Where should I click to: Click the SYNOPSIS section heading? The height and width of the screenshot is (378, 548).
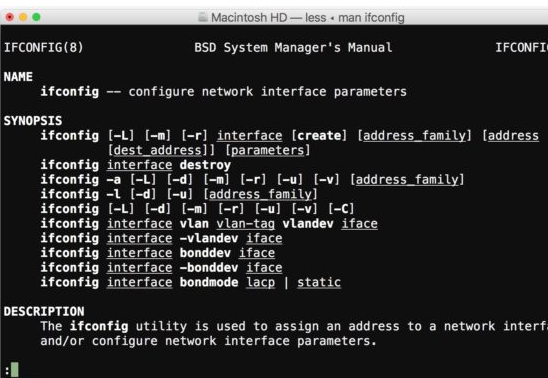click(33, 121)
